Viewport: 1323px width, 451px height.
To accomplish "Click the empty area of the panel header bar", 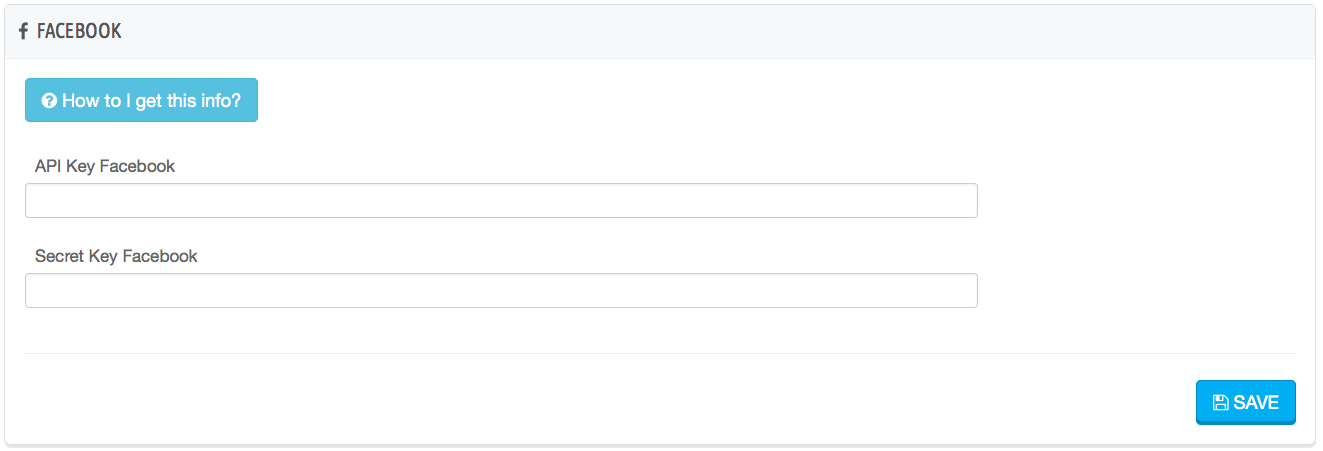I will point(700,32).
